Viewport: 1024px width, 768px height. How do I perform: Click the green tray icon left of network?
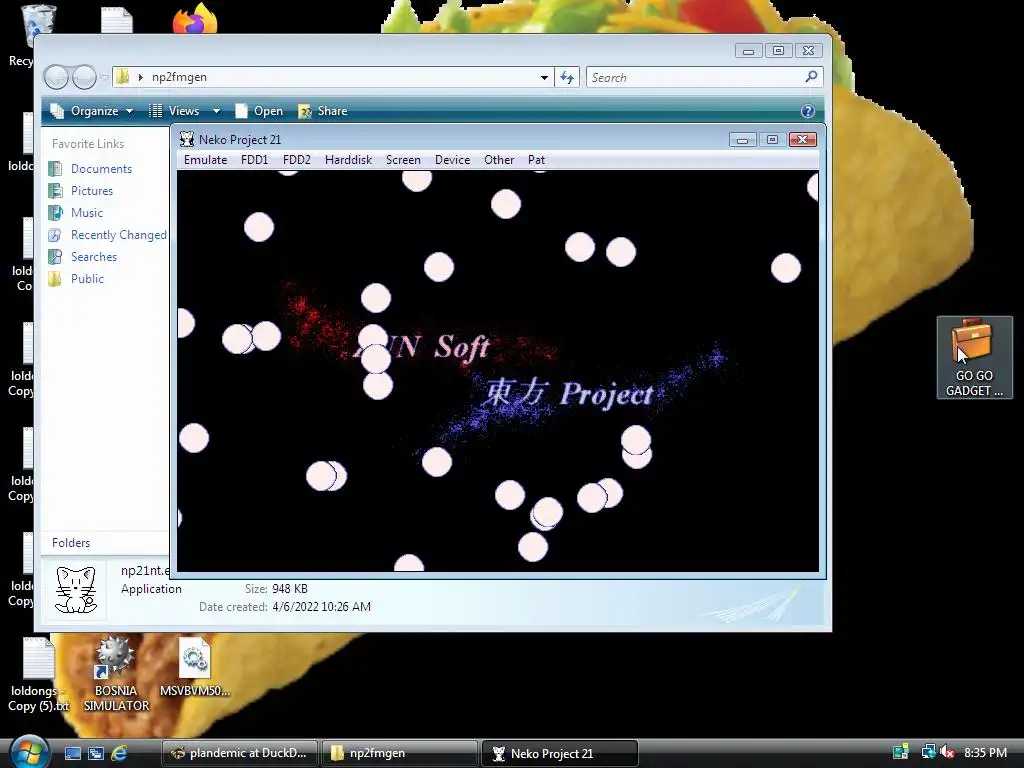click(x=901, y=752)
